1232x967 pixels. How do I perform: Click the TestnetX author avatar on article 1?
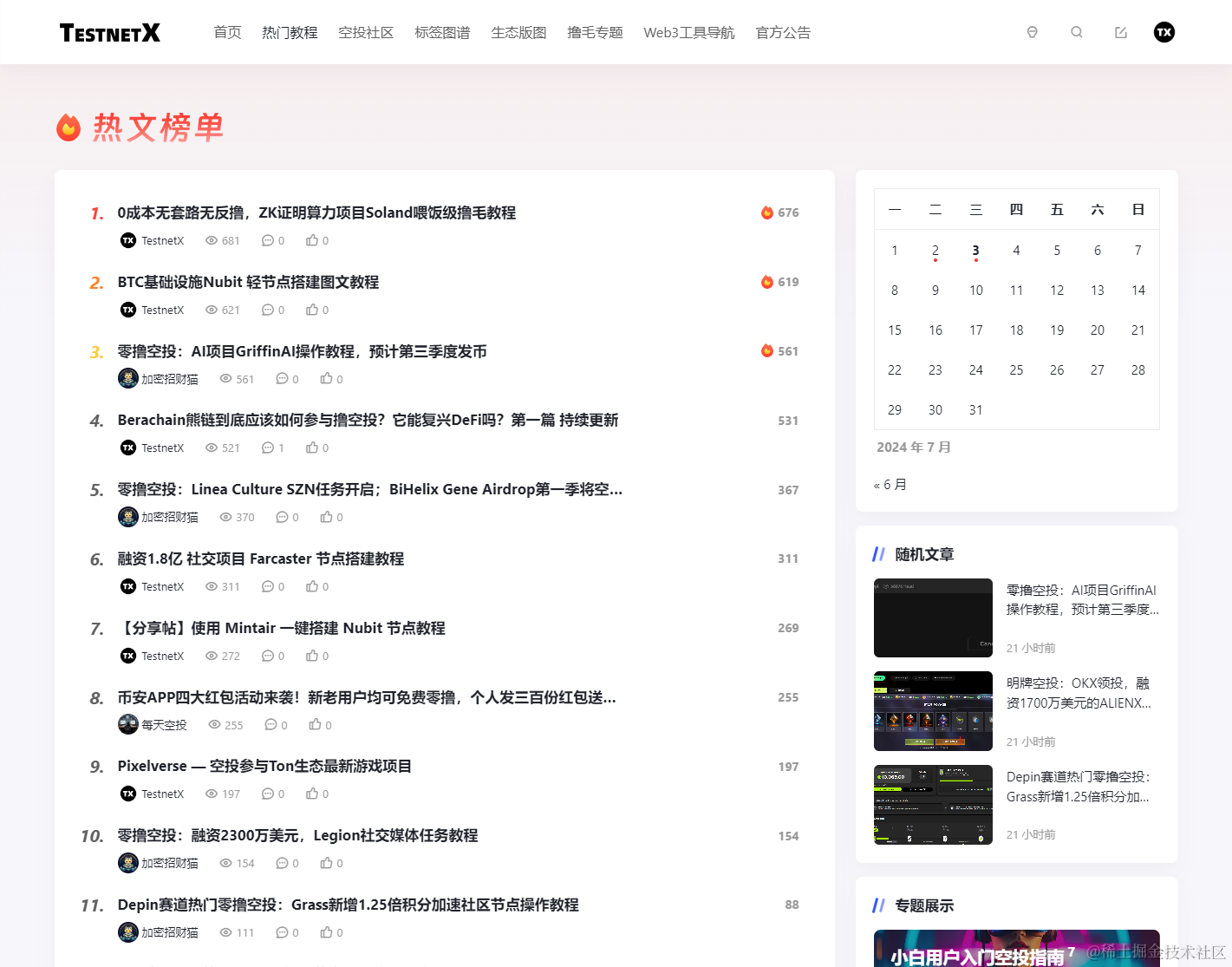pos(128,240)
